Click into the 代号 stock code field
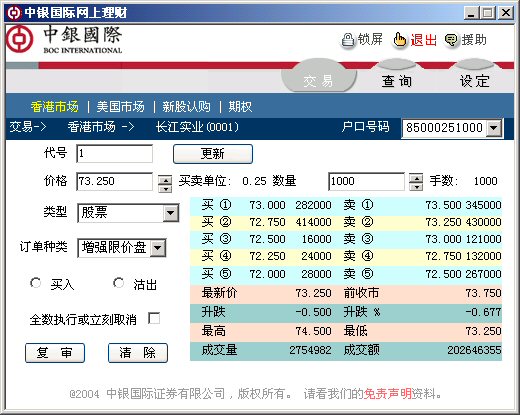This screenshot has width=520, height=415. click(x=114, y=153)
